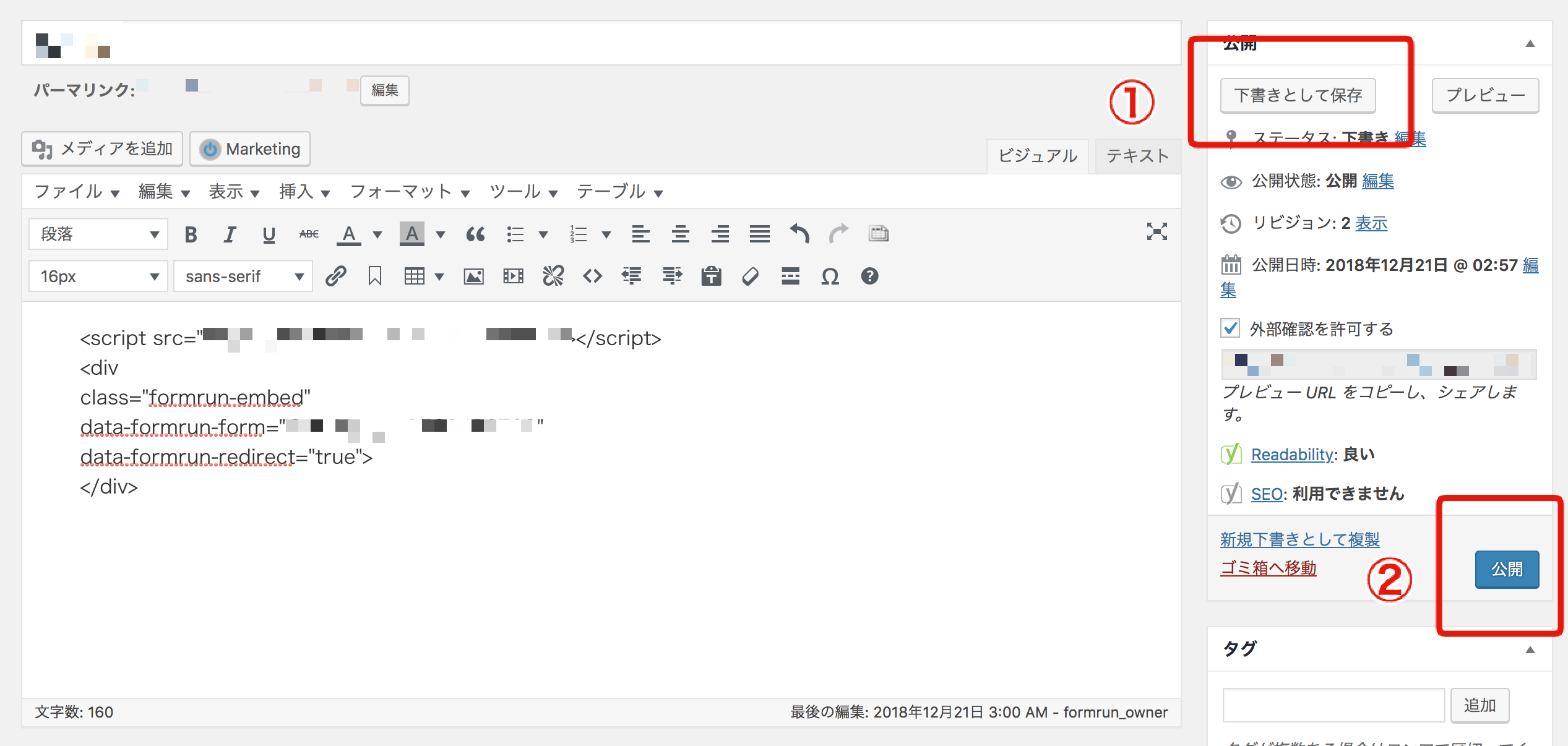1568x746 pixels.
Task: Enter fullscreen editor mode
Action: point(1157,232)
